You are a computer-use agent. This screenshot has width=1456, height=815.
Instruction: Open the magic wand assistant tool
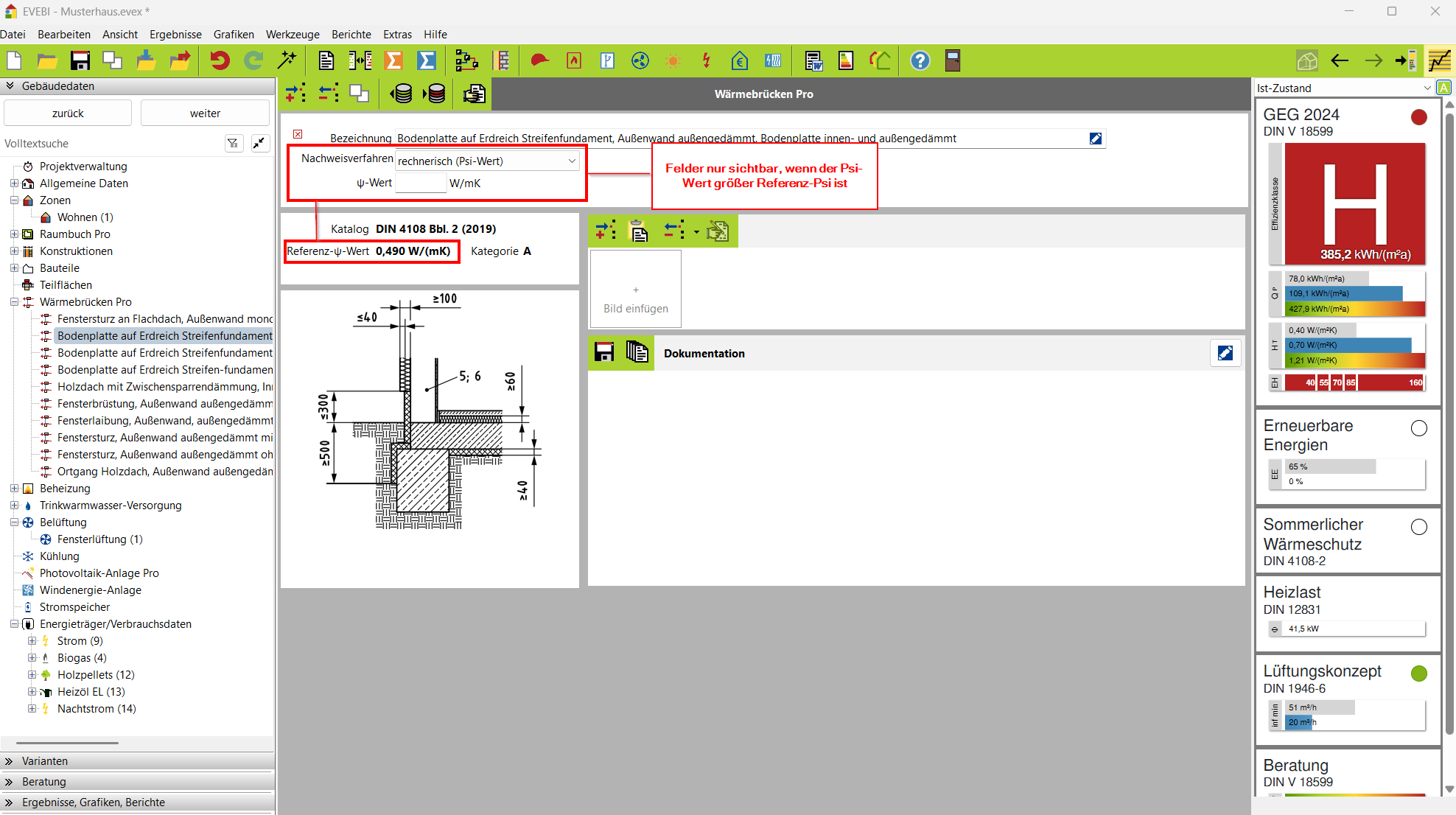click(x=287, y=60)
